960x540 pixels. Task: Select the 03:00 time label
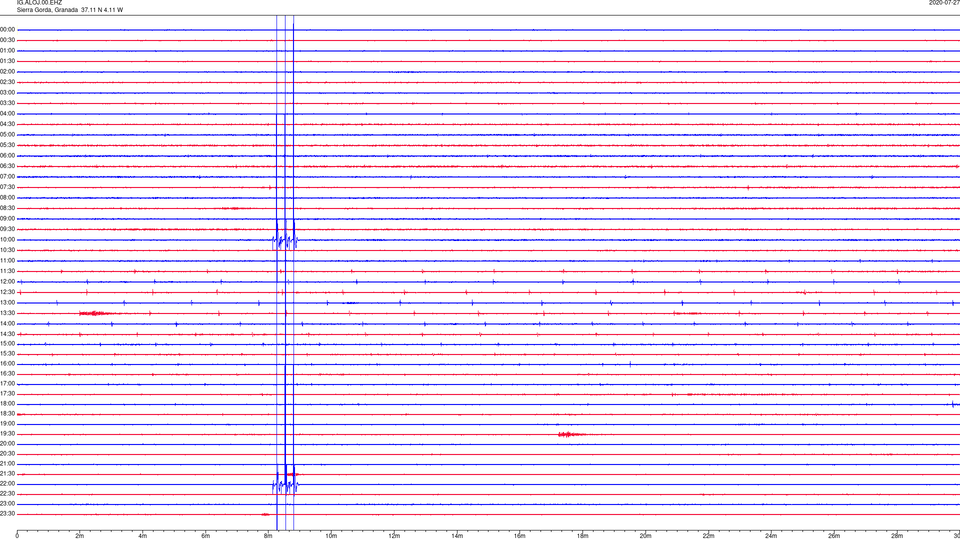[x=7, y=93]
